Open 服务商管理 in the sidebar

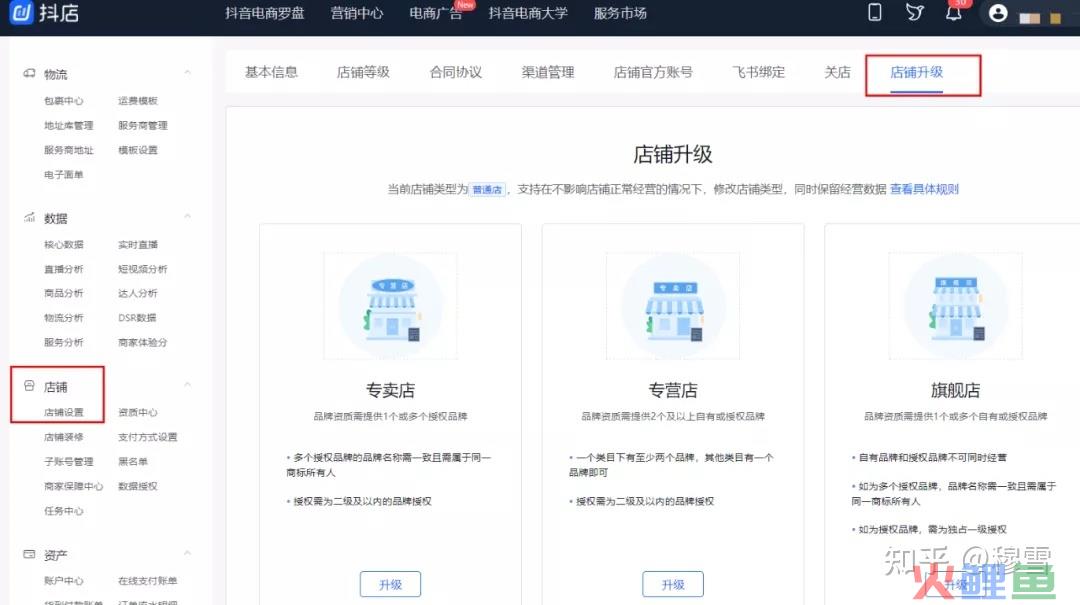pos(143,125)
